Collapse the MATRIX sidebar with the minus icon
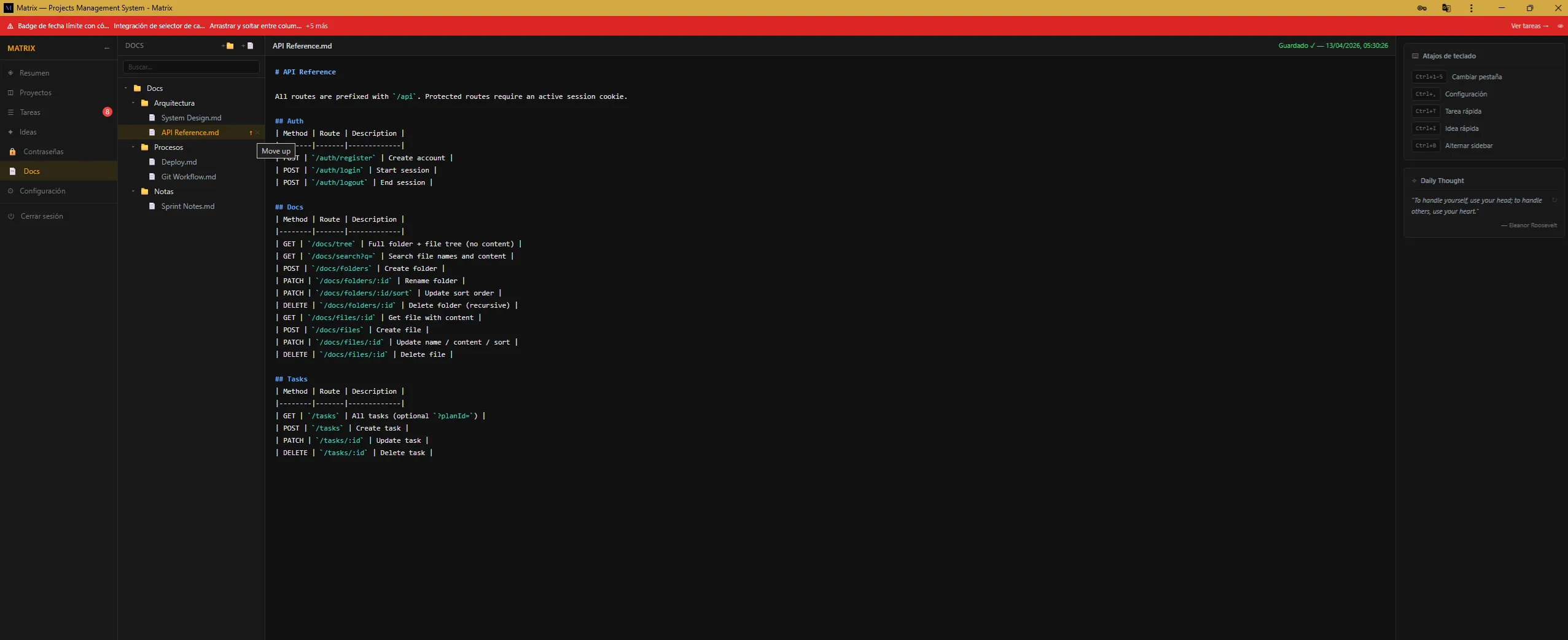1568x640 pixels. click(x=106, y=48)
